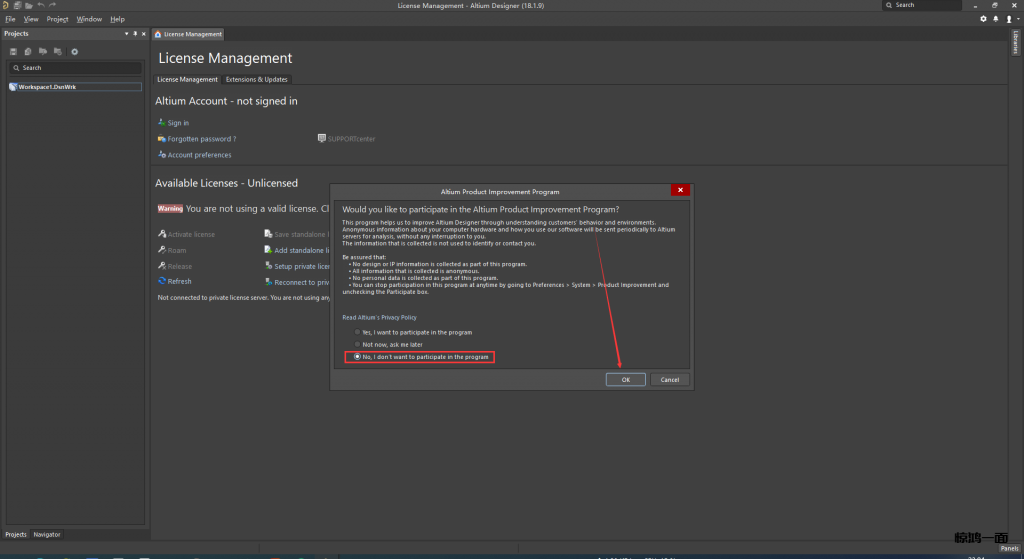Click the save icon in Projects panel

[13, 51]
